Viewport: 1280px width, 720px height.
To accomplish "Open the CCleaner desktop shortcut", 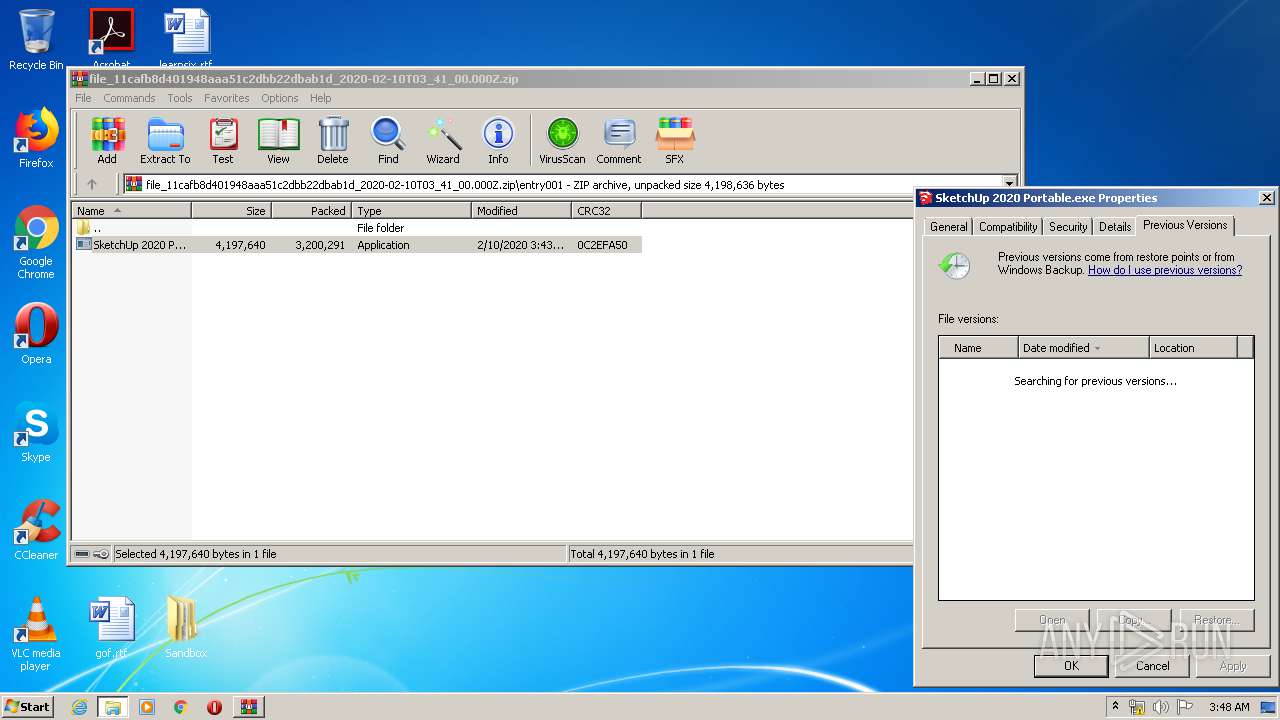I will click(36, 530).
